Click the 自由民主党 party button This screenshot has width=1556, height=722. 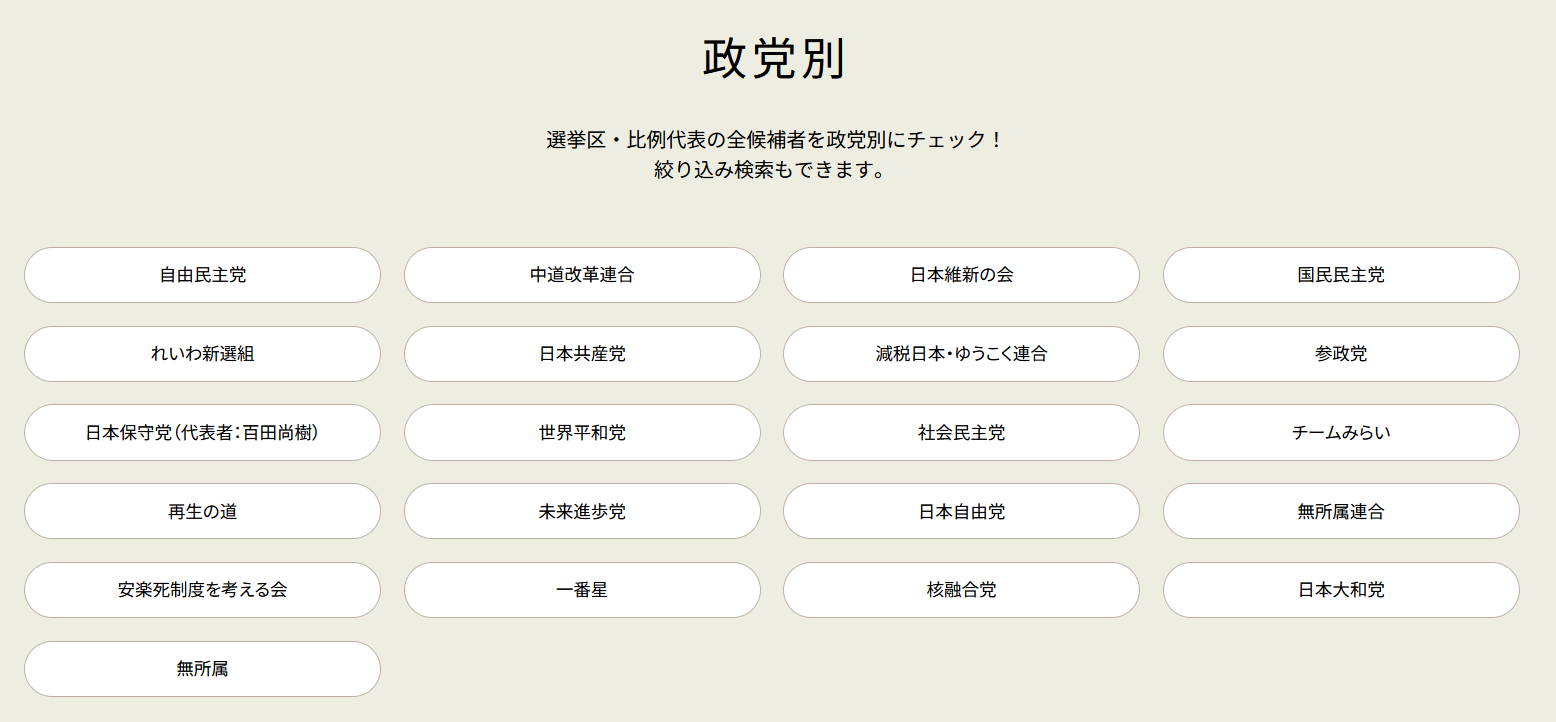point(202,275)
